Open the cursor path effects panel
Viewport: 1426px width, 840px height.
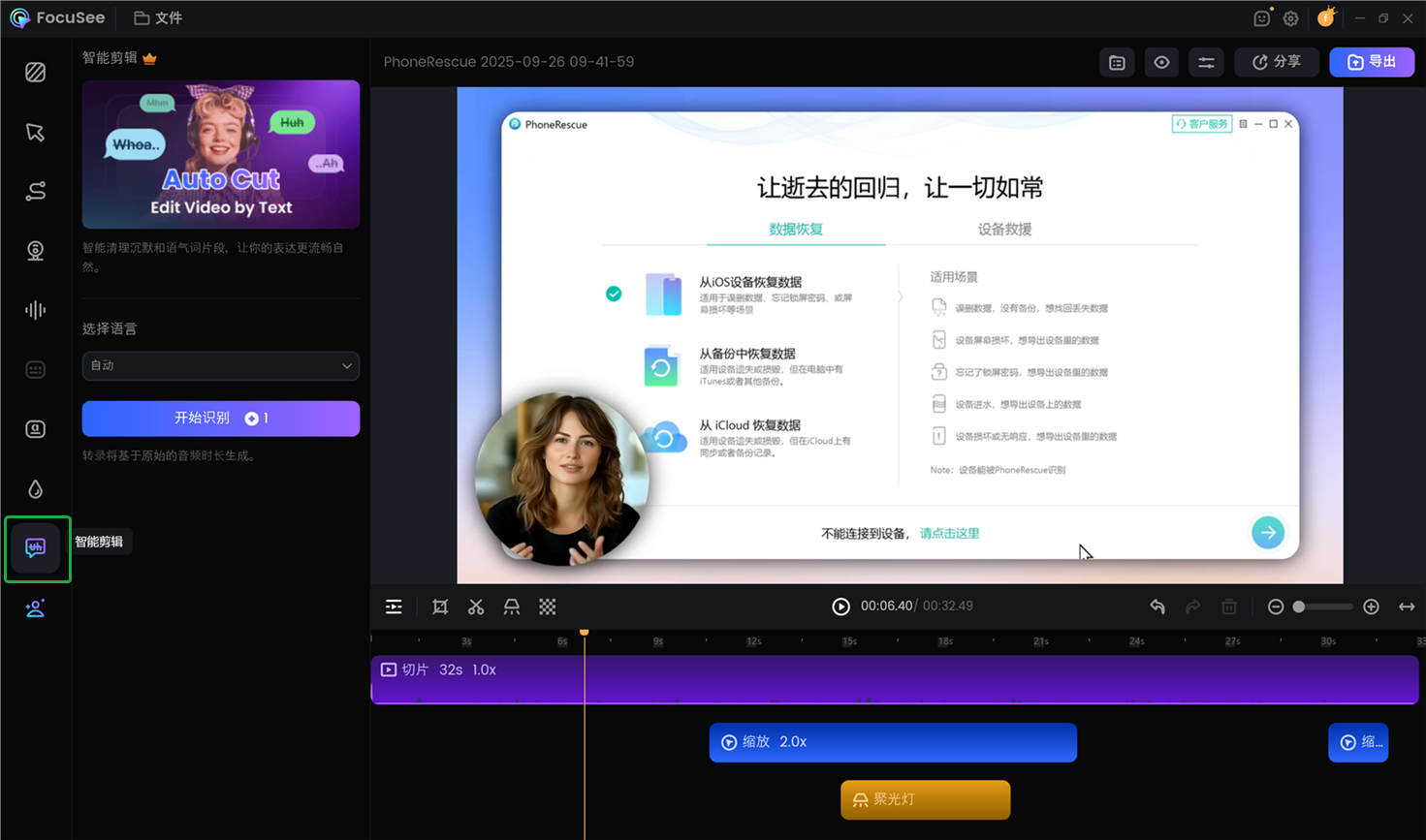point(35,191)
